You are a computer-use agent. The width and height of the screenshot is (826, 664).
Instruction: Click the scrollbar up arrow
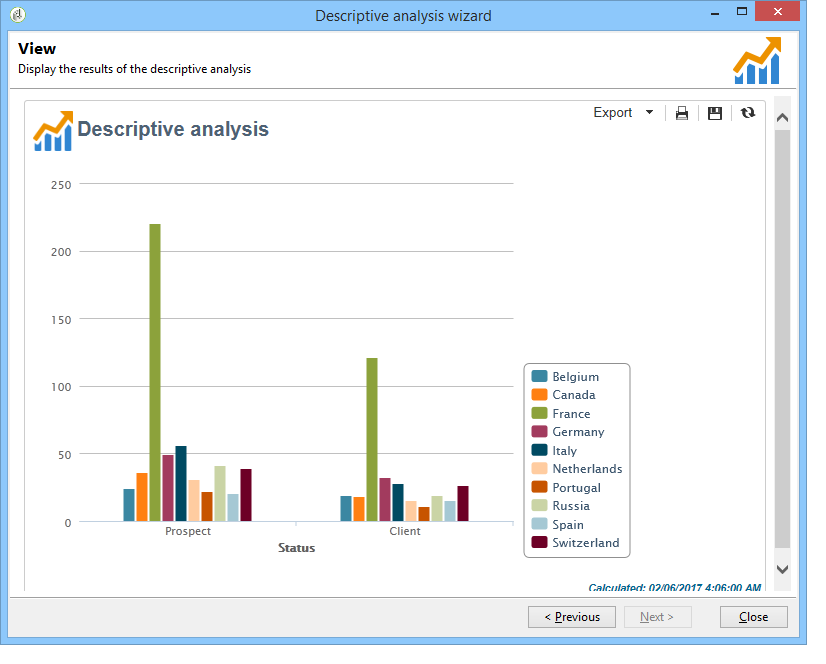[x=782, y=118]
